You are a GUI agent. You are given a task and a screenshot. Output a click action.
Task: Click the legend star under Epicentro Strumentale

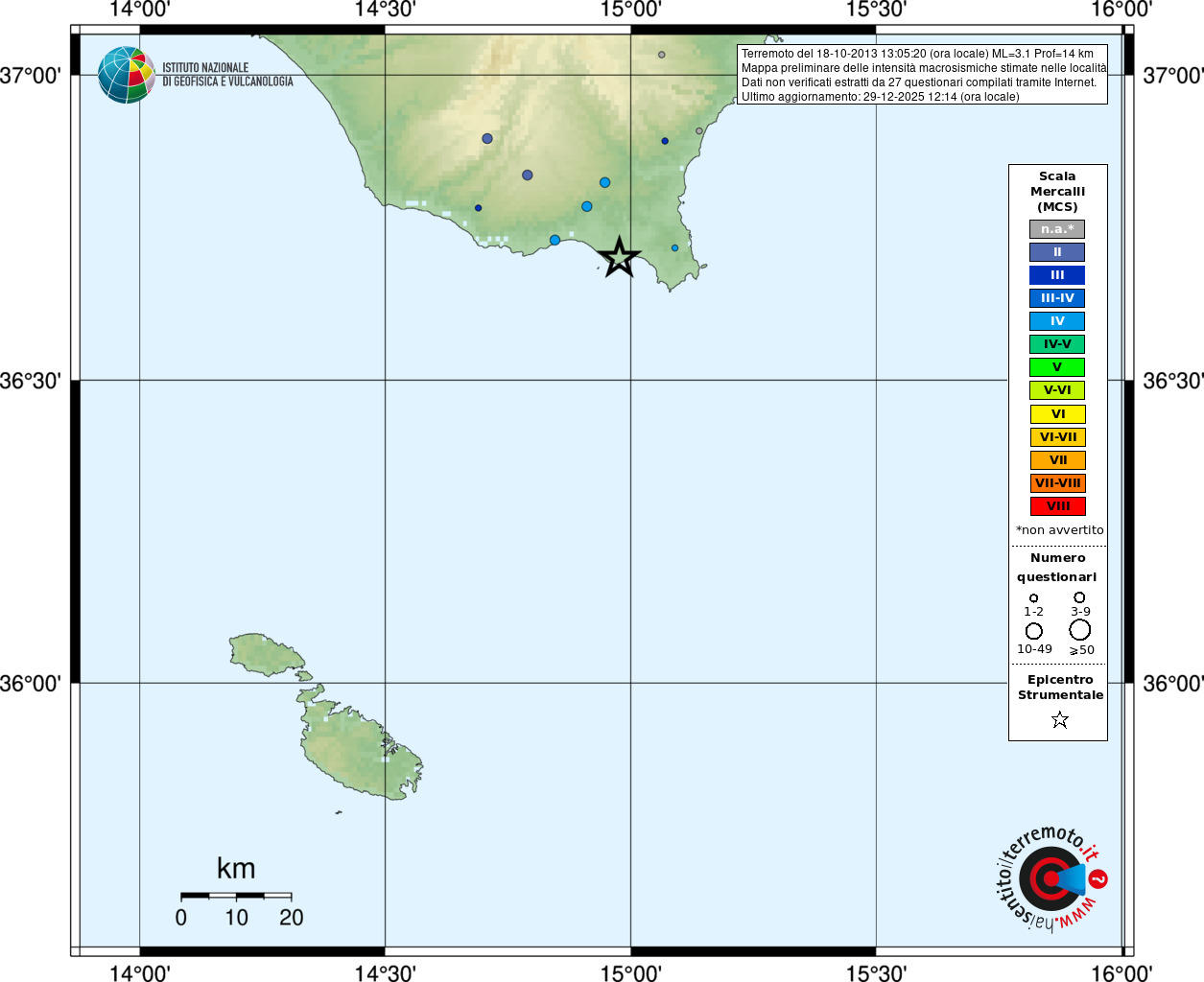click(1059, 719)
